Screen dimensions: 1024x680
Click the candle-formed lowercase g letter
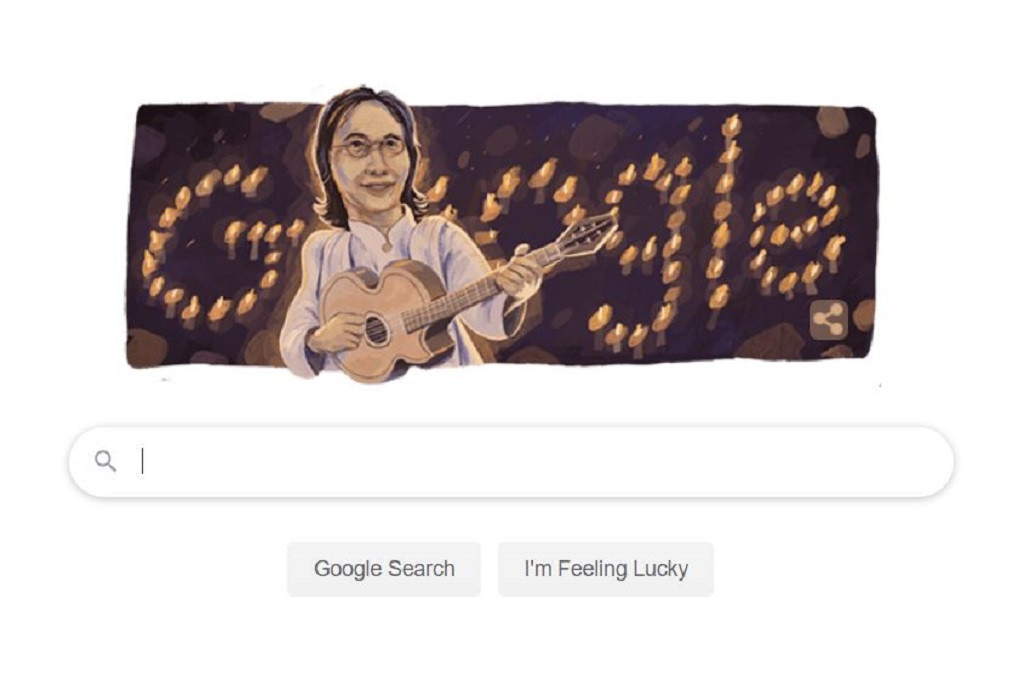pos(643,255)
